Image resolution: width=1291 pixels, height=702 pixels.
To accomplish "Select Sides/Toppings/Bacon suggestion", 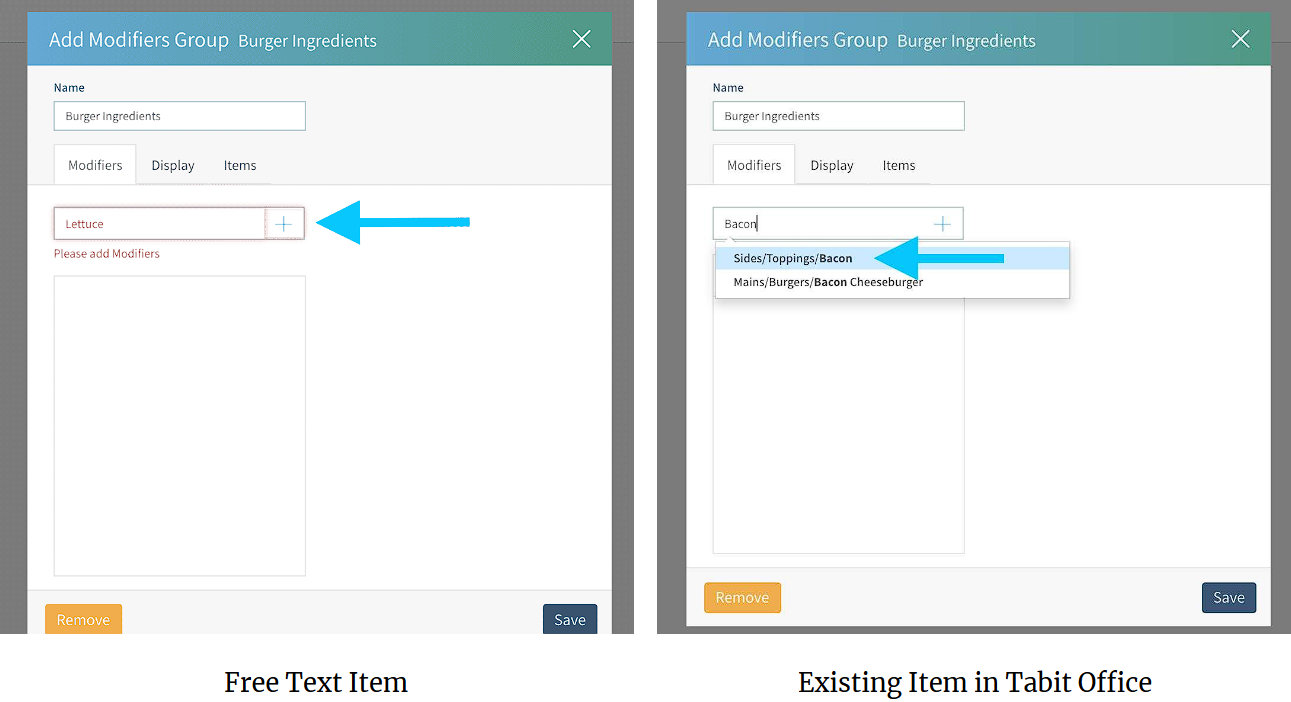I will [x=793, y=259].
